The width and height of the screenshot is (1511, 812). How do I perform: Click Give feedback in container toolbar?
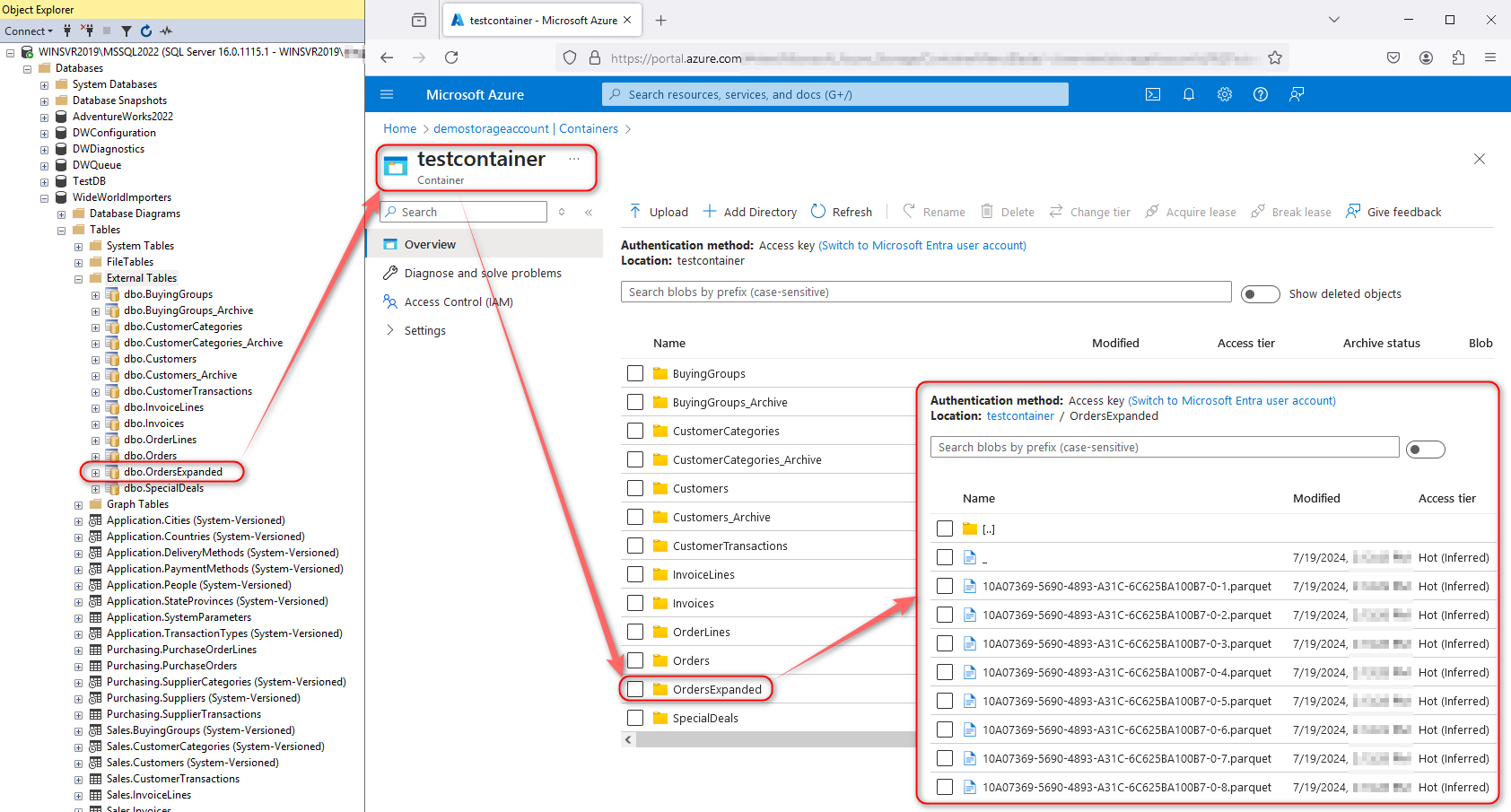point(1393,212)
